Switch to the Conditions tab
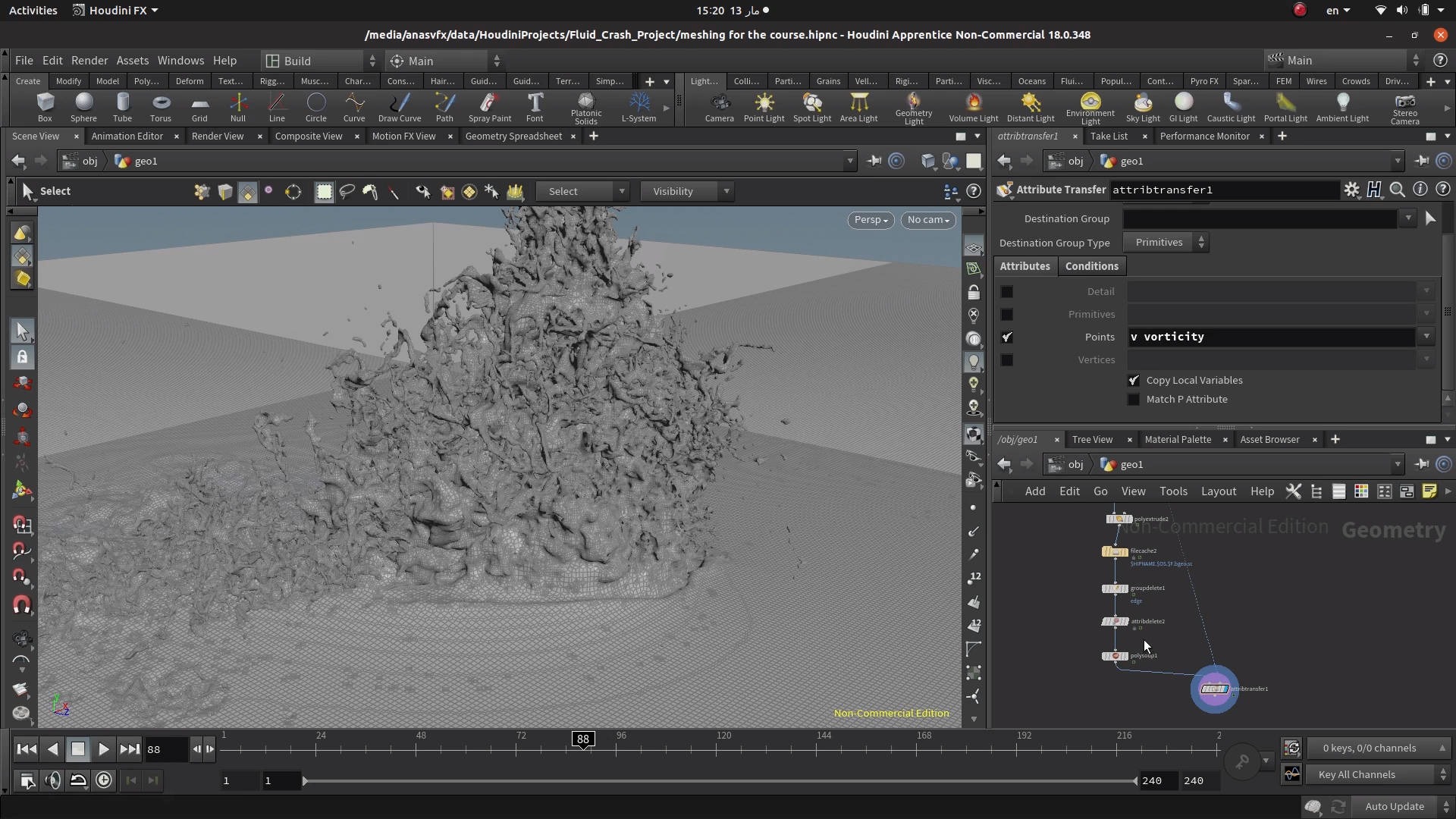This screenshot has width=1456, height=819. 1091,266
